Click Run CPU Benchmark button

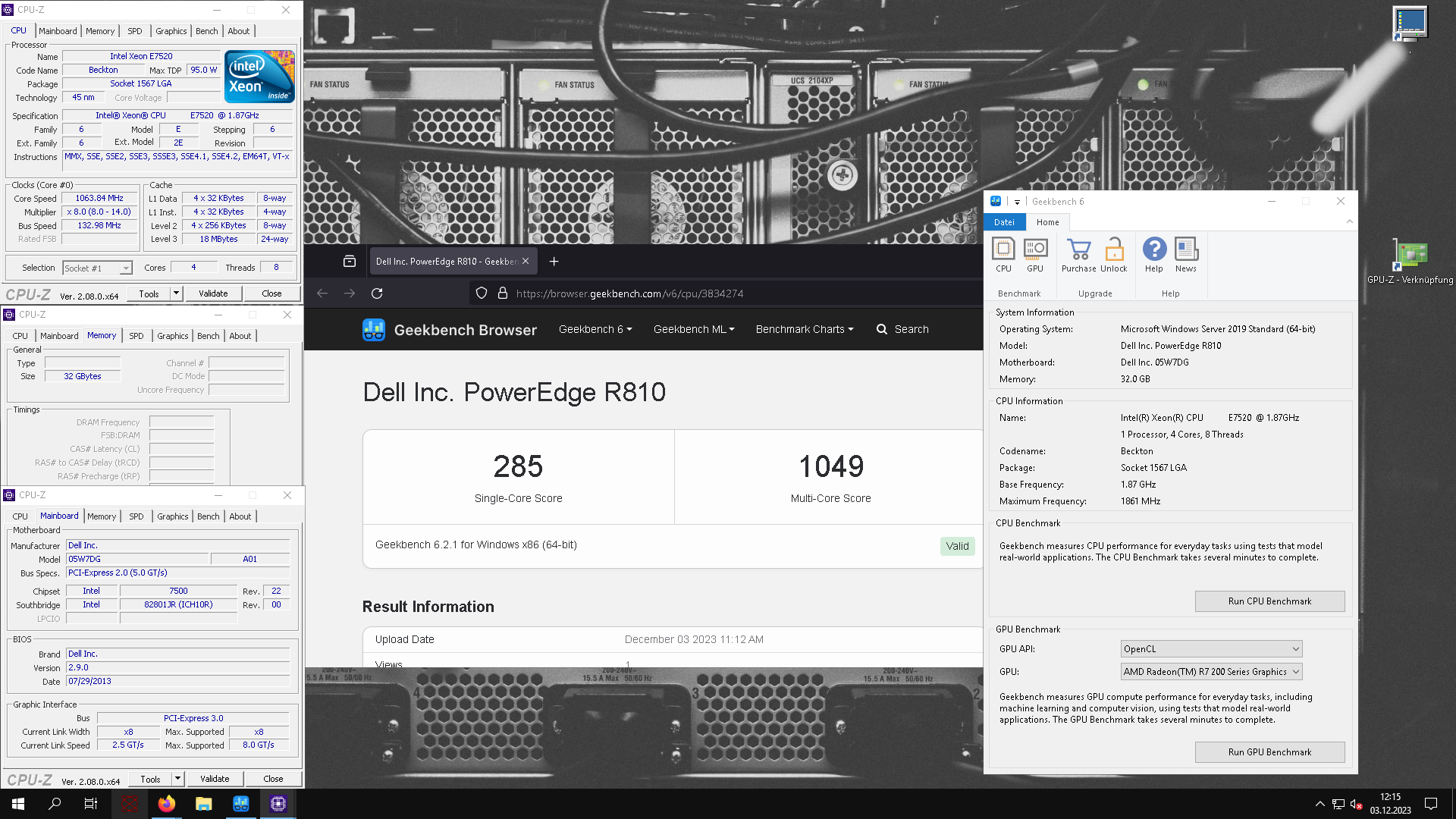pos(1269,601)
